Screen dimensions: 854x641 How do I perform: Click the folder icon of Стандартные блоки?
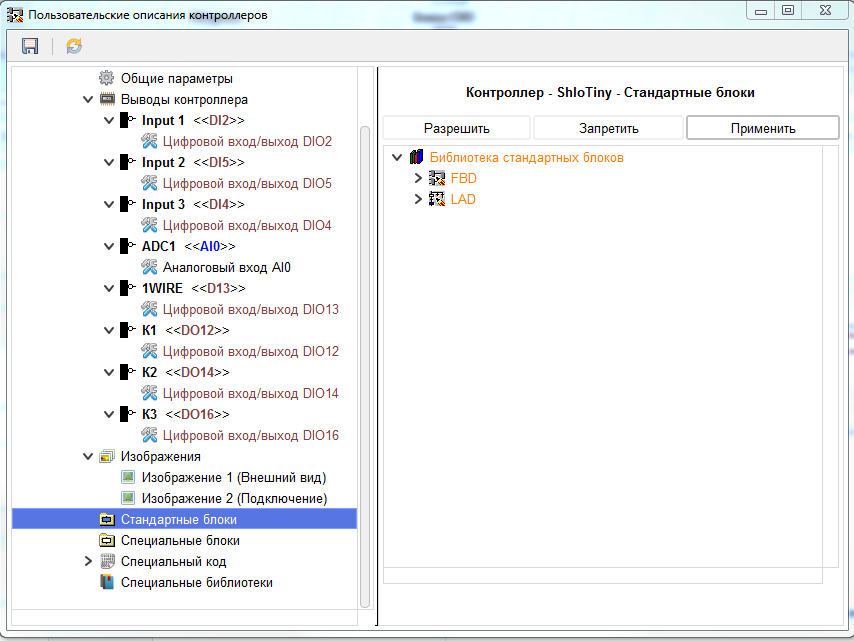[x=107, y=519]
